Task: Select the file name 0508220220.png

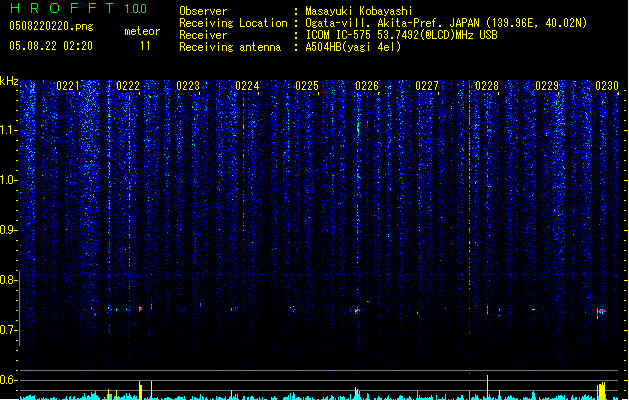Action: (x=51, y=26)
